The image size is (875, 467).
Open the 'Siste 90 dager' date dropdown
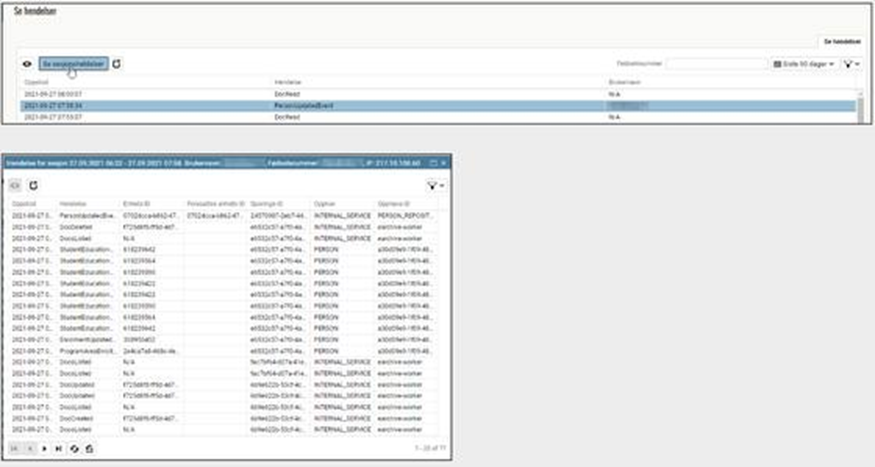pyautogui.click(x=805, y=64)
